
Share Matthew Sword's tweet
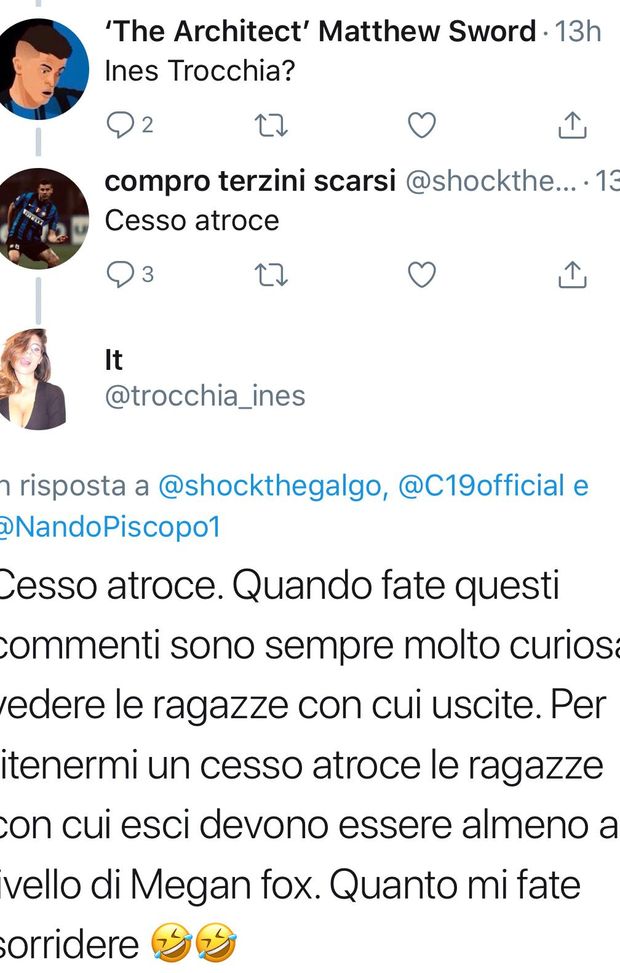click(572, 125)
